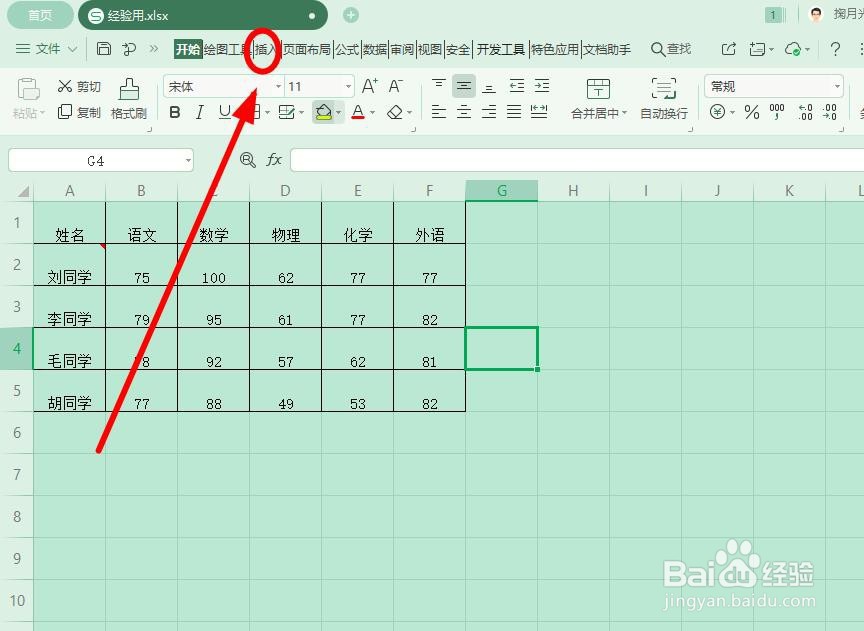Open the font name dropdown (宋体)
The image size is (864, 631).
coord(278,87)
